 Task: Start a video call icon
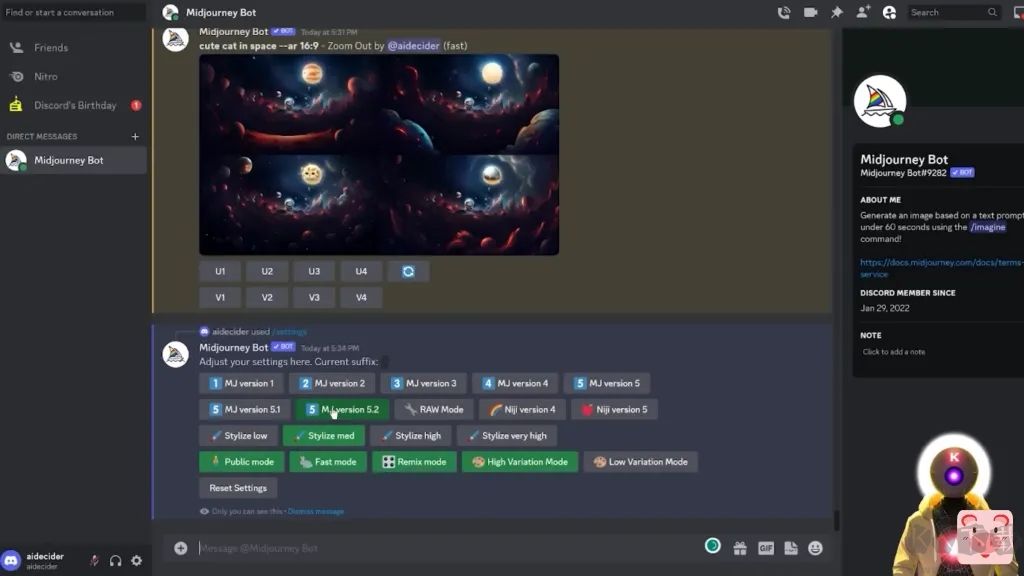810,12
